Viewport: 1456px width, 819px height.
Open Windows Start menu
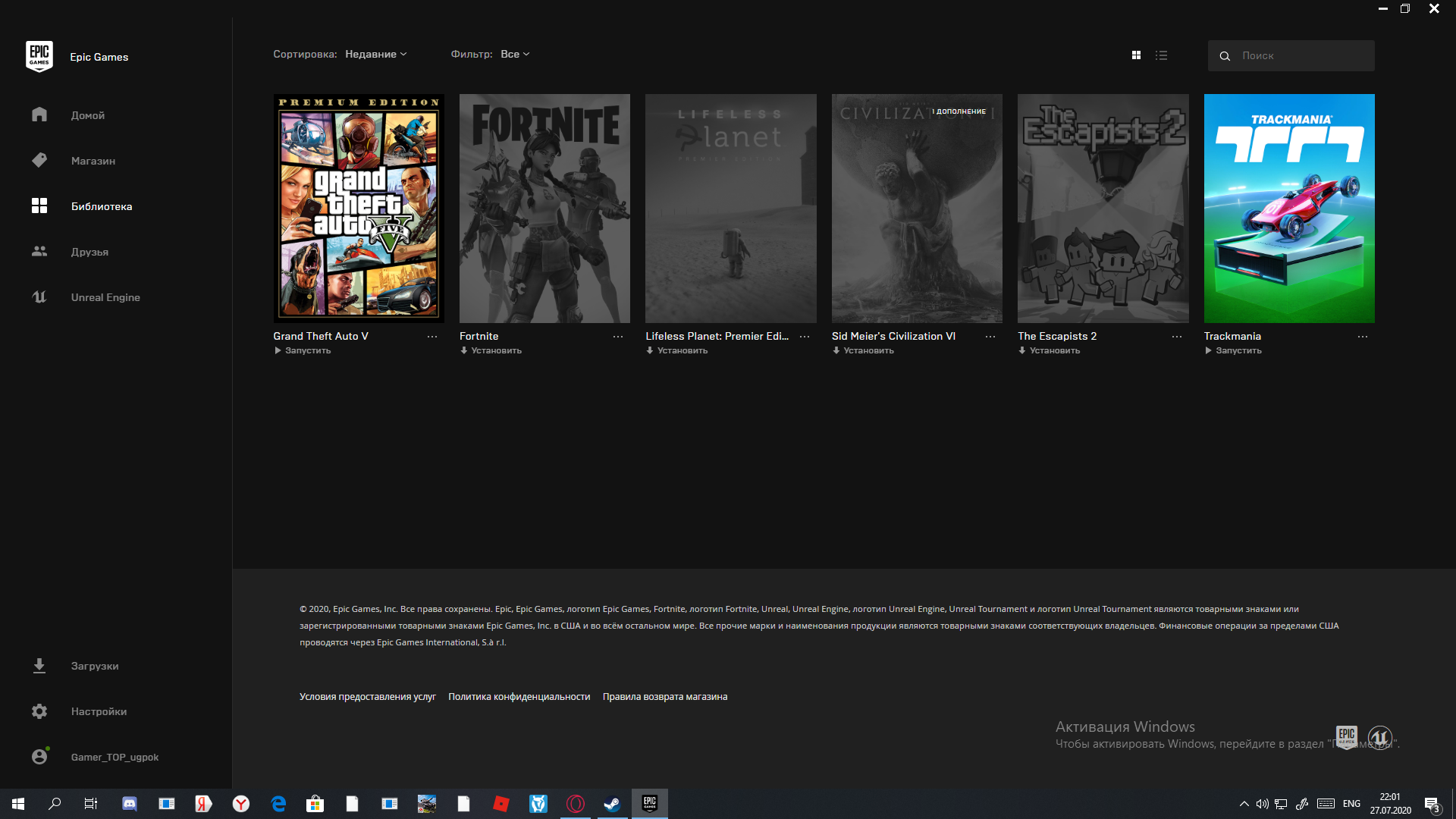pyautogui.click(x=18, y=804)
